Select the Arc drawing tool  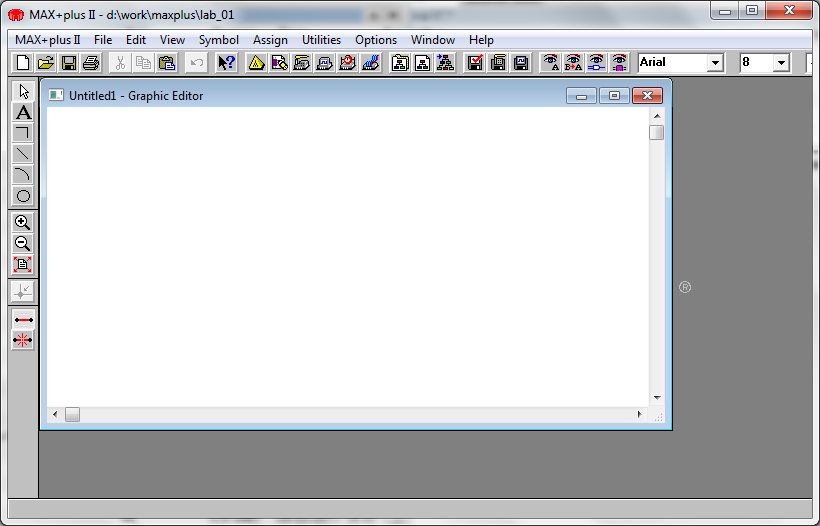(x=23, y=175)
